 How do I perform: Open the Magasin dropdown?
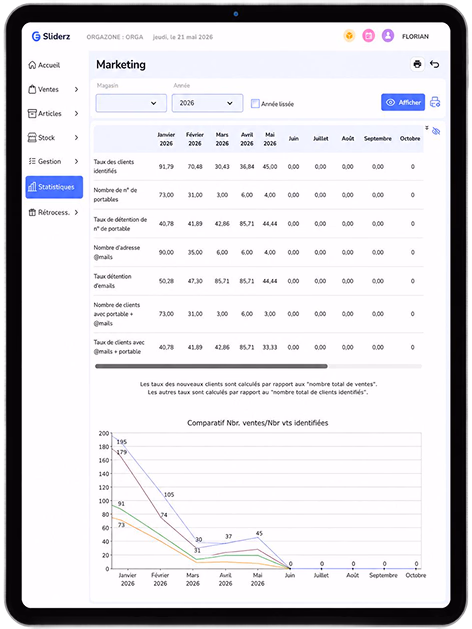point(131,103)
